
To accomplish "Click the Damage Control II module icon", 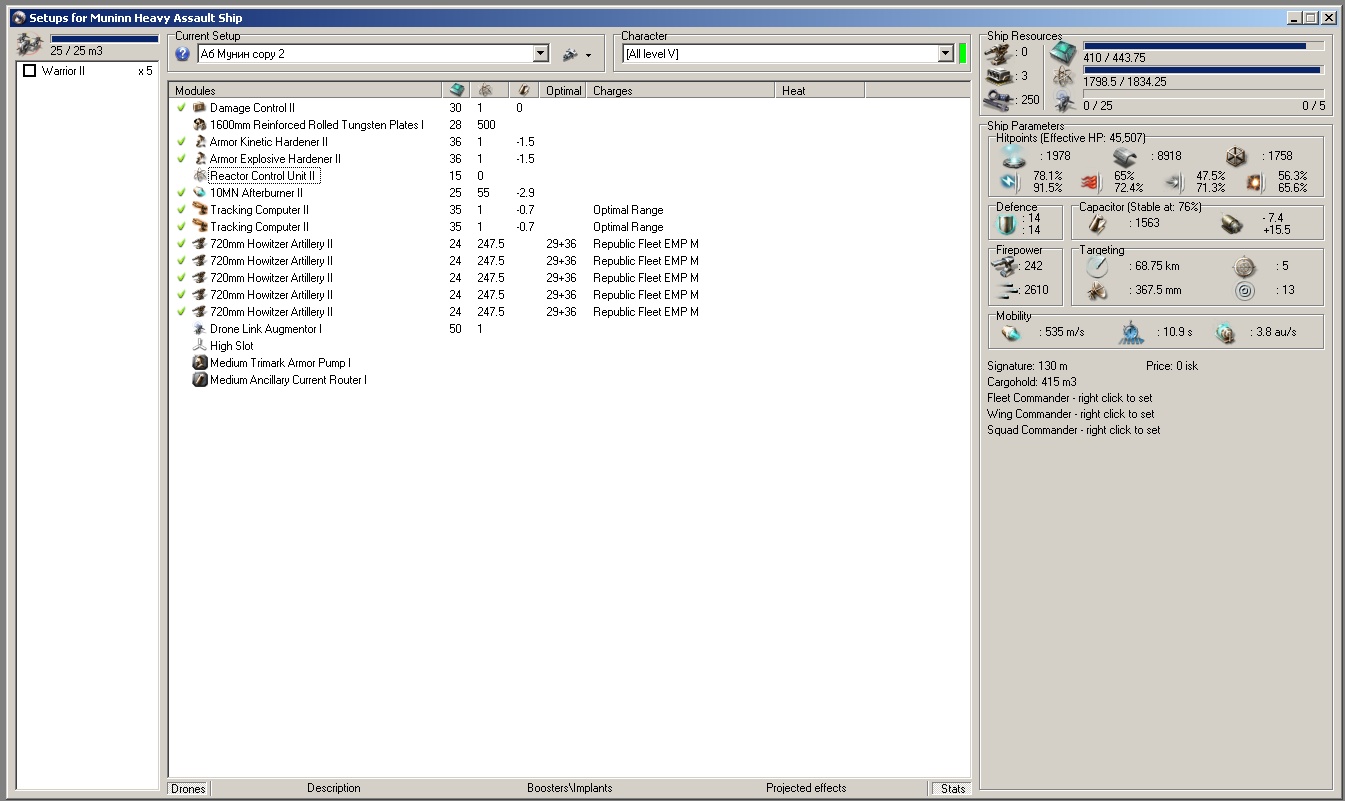I will tap(199, 107).
